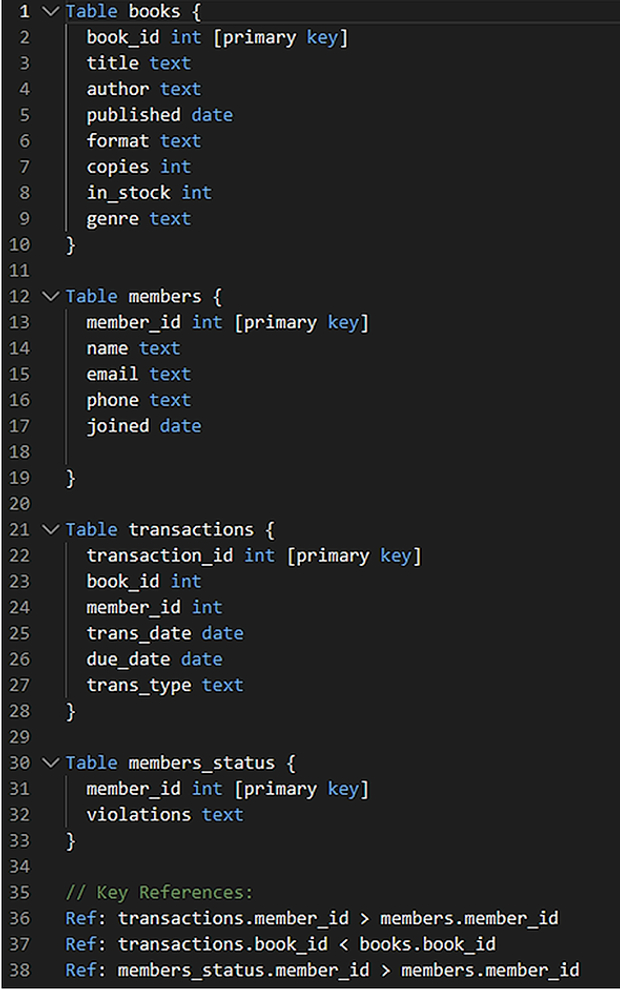620x989 pixels.
Task: Click line number 36 in the gutter
Action: coord(21,918)
